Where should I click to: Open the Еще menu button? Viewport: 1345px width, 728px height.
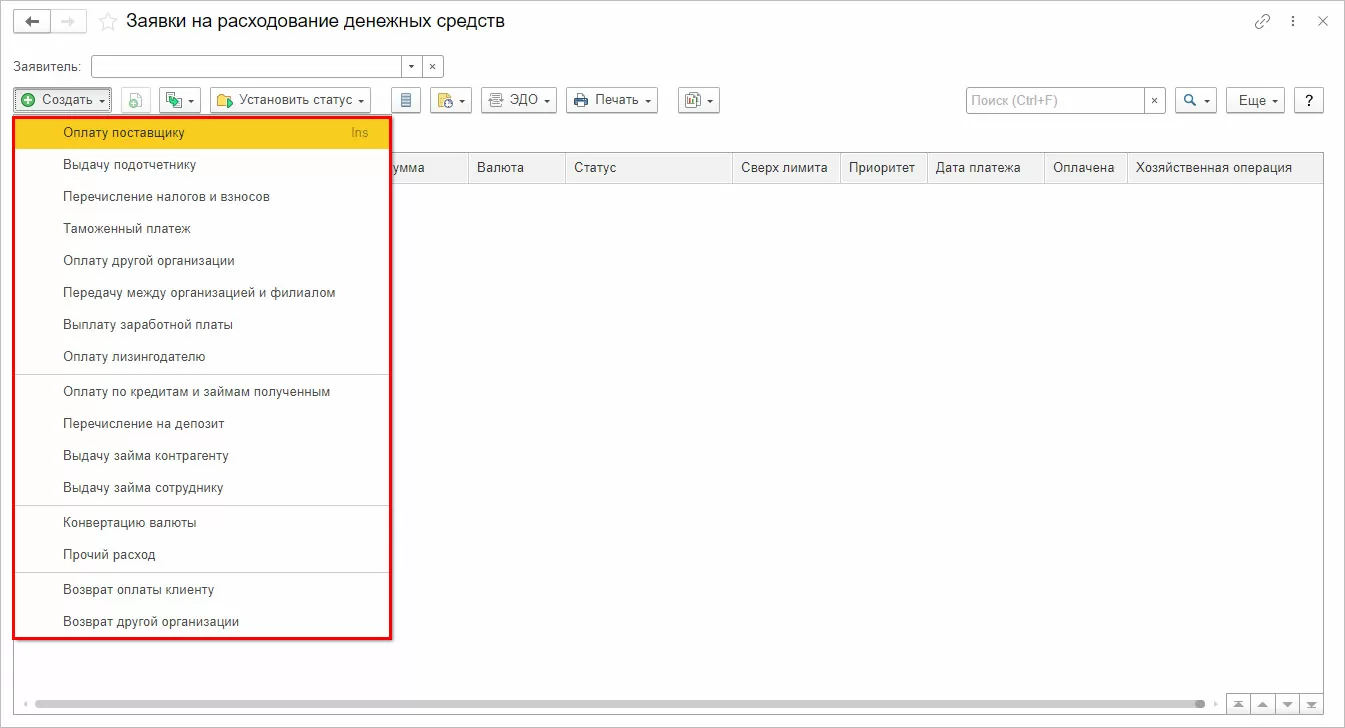(1255, 100)
